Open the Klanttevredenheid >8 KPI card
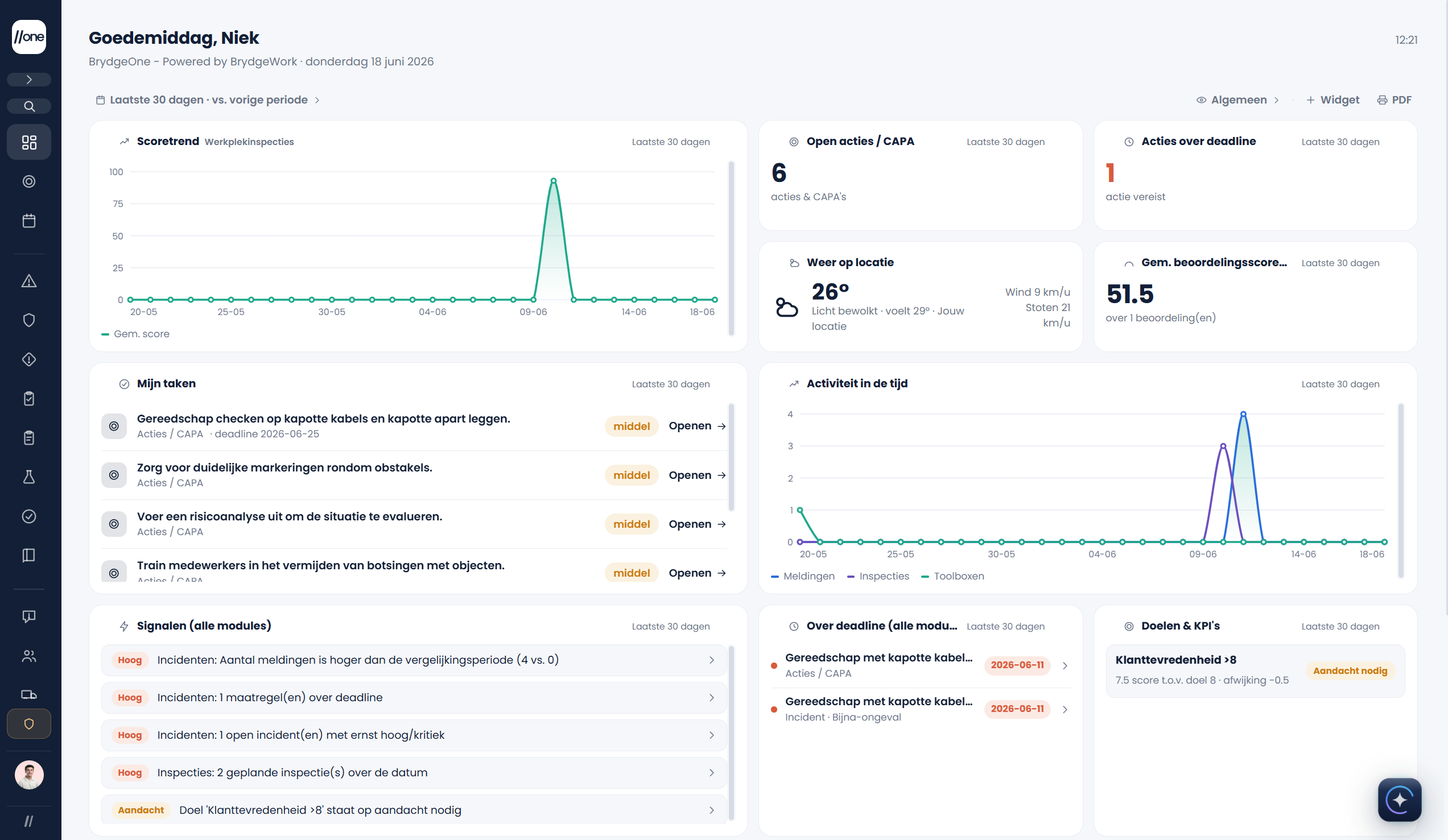This screenshot has height=840, width=1448. pos(1255,671)
